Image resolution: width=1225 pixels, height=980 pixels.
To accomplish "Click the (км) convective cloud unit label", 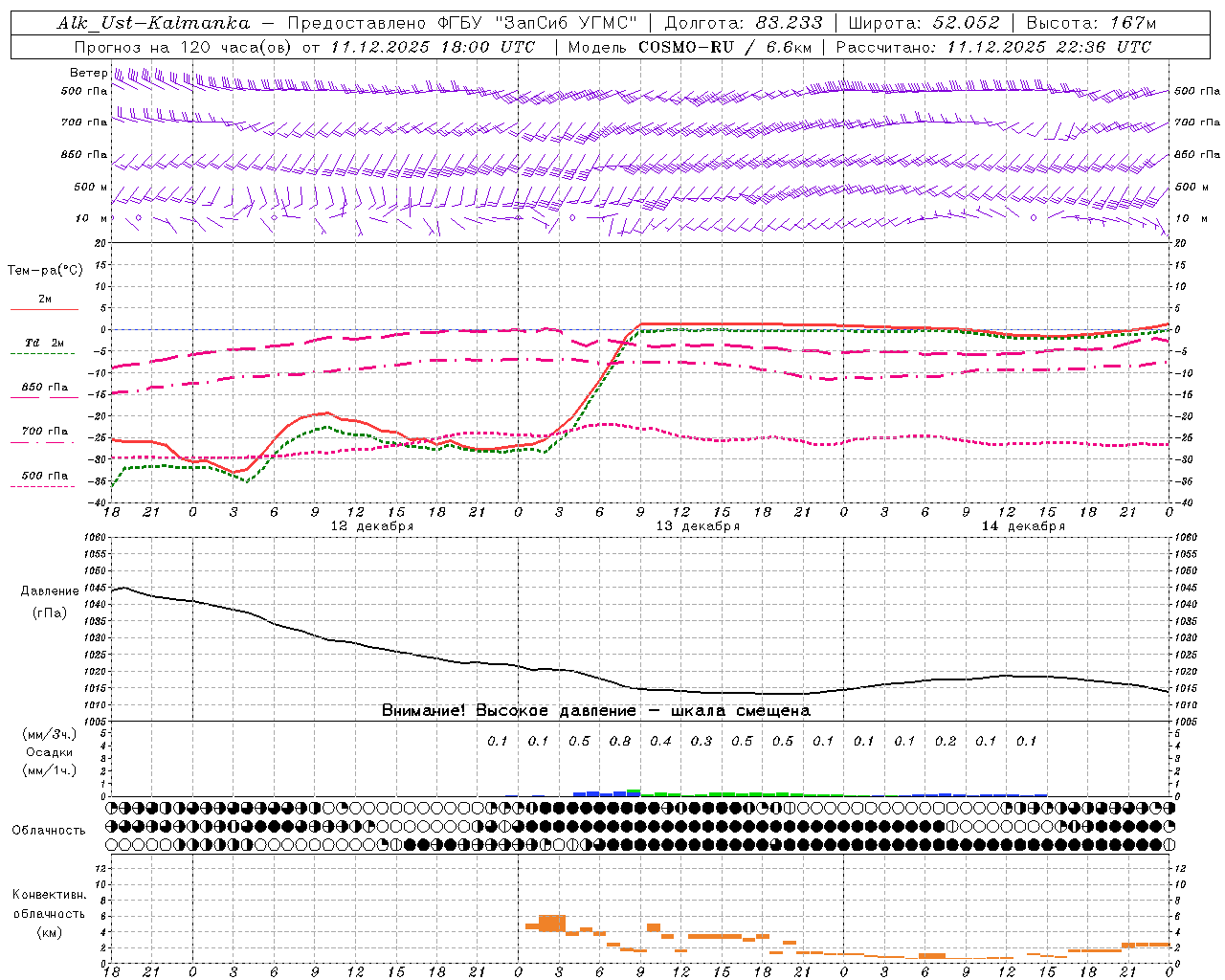I will (50, 932).
